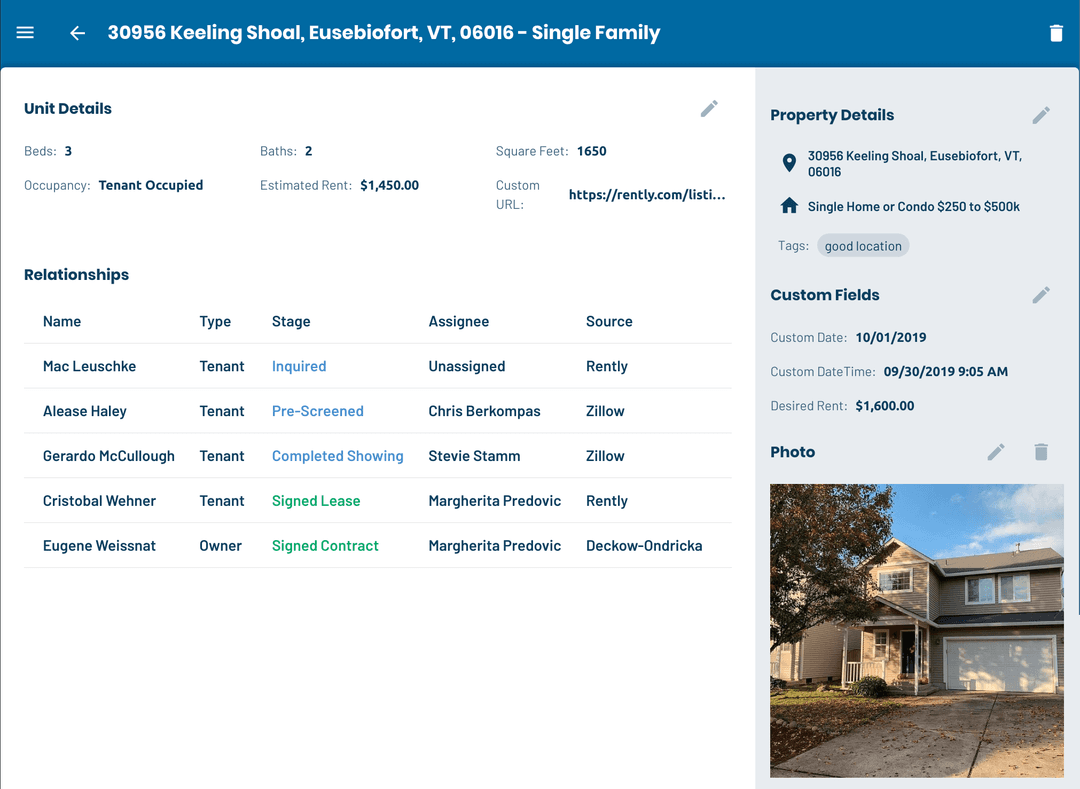1080x789 pixels.
Task: Open Eugene Weissnat's Signed Contract stage
Action: coord(325,546)
